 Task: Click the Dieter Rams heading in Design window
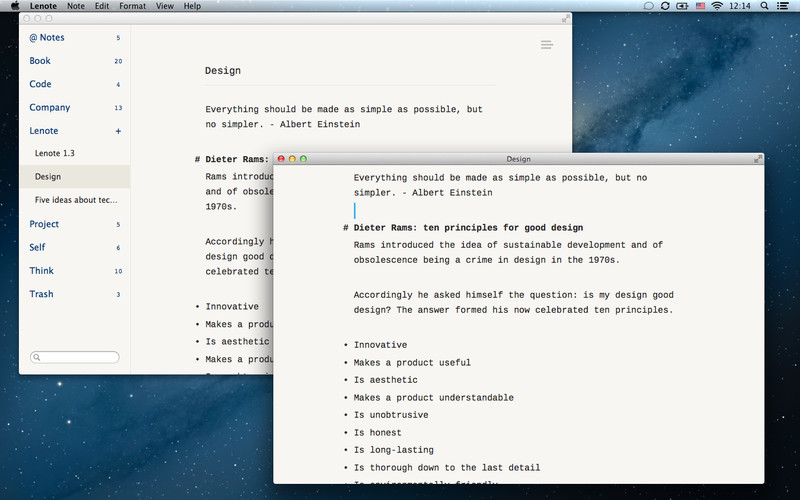coord(468,228)
